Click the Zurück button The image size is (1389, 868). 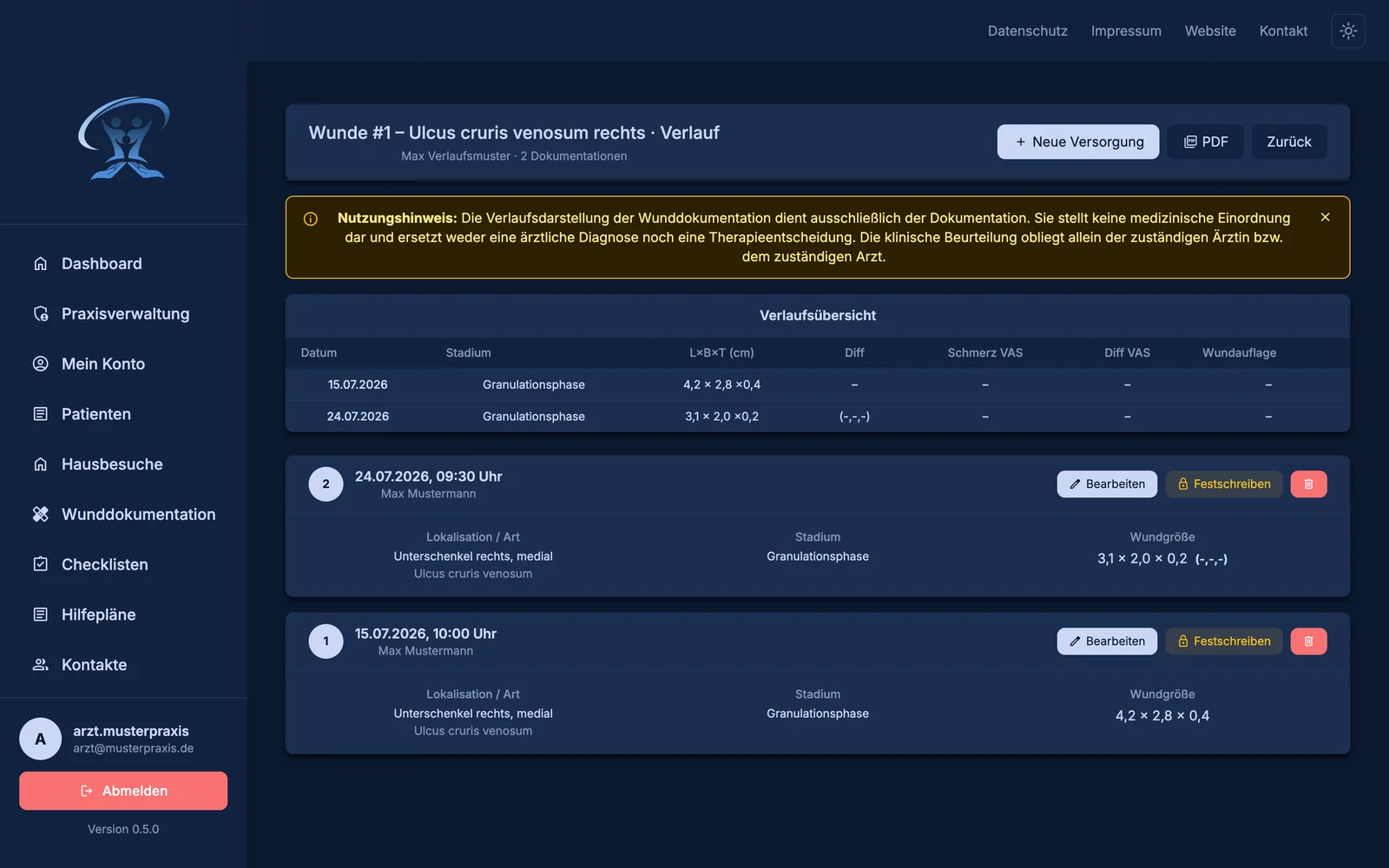[x=1289, y=141]
